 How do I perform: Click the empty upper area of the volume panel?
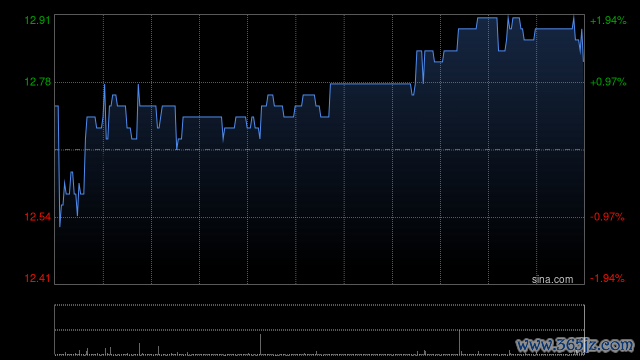point(319,317)
